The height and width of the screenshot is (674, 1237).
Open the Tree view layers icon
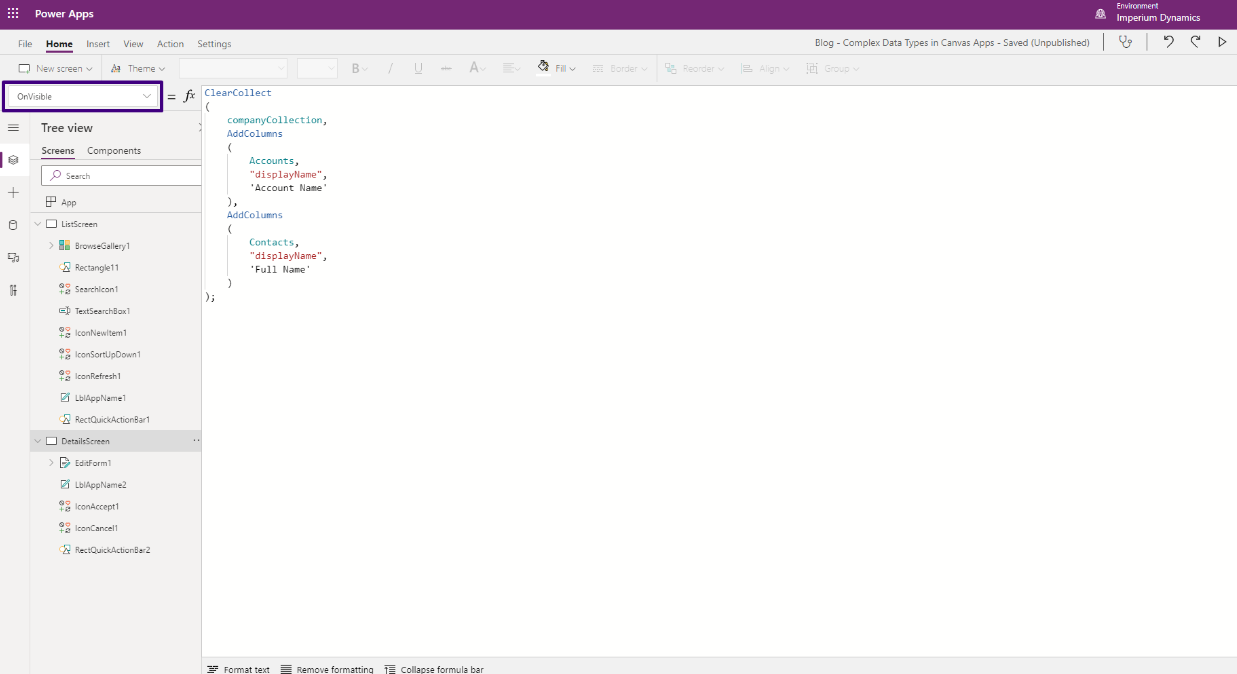point(13,160)
